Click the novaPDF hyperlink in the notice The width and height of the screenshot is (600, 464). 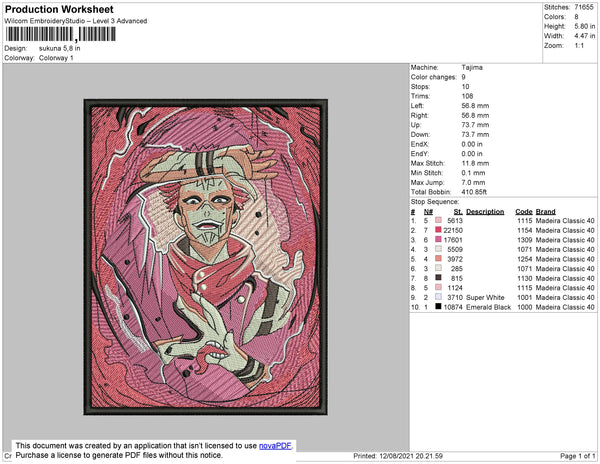(x=275, y=446)
